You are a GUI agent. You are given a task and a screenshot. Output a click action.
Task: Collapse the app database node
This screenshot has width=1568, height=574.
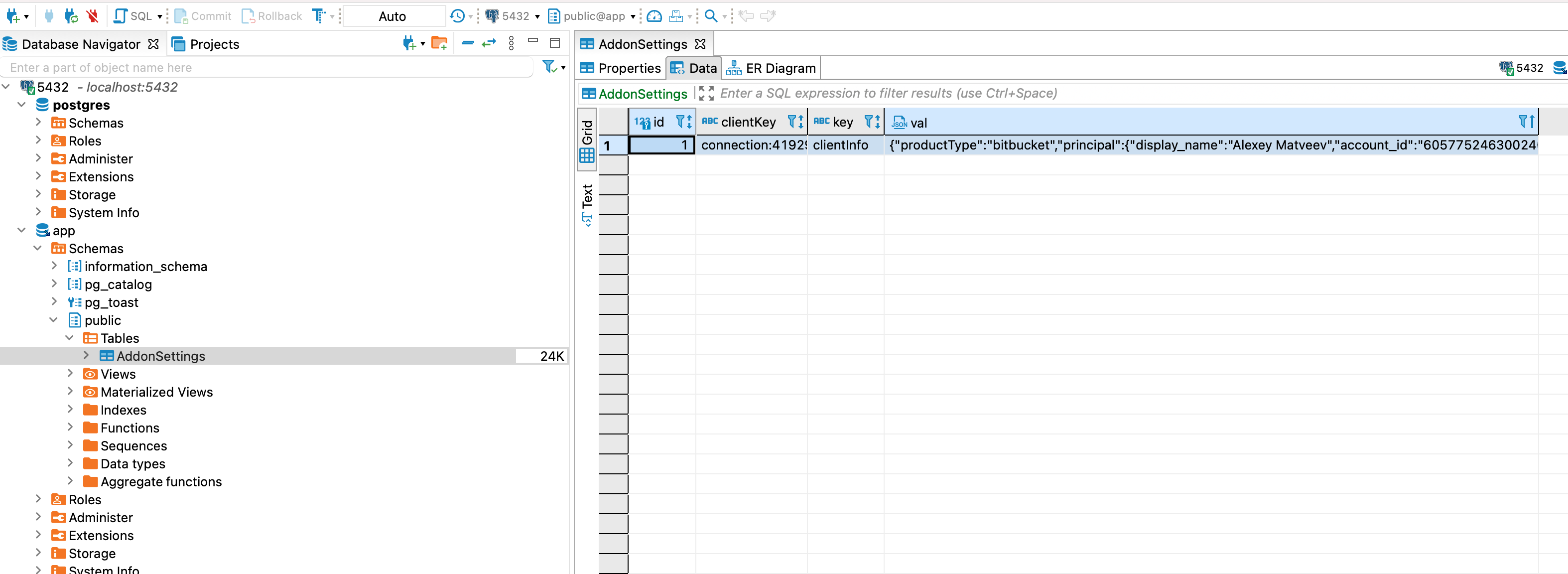(22, 230)
